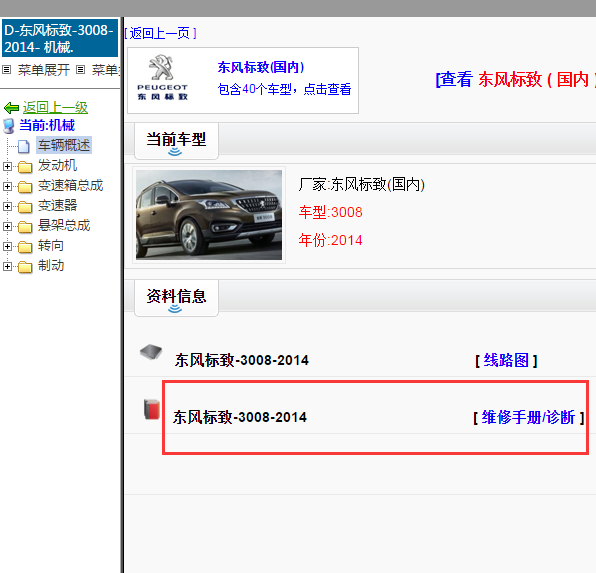
Task: Expand the 变速箱总成 tree node
Action: (7, 186)
